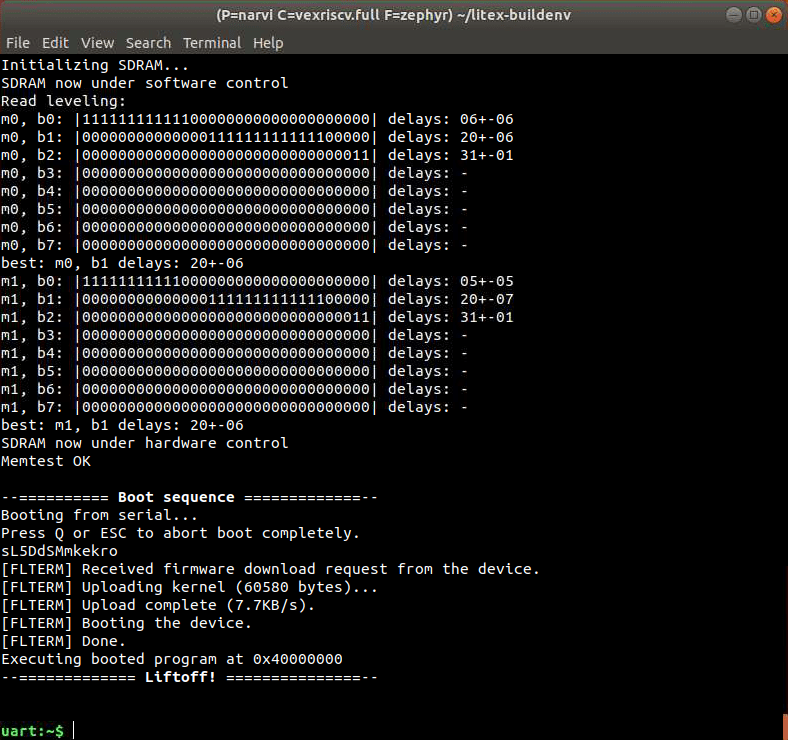Screen dimensions: 788x740
Task: Open the File menu
Action: click(x=17, y=43)
